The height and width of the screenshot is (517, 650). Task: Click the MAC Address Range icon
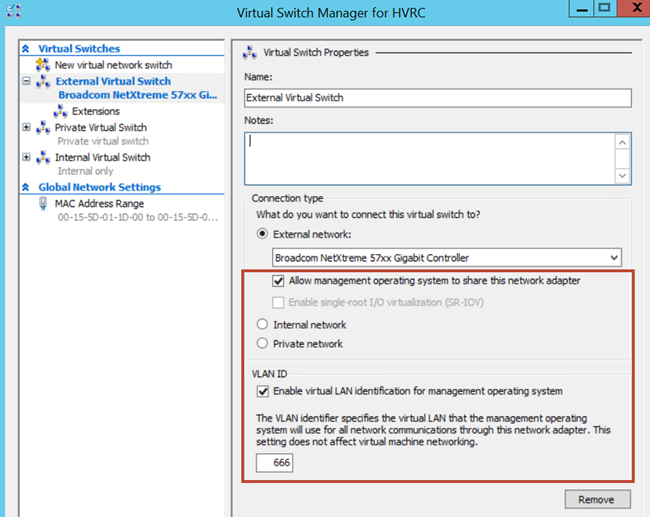pyautogui.click(x=43, y=204)
